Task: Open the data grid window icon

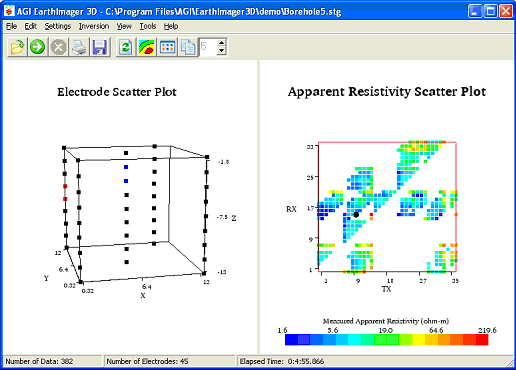Action: click(x=167, y=47)
